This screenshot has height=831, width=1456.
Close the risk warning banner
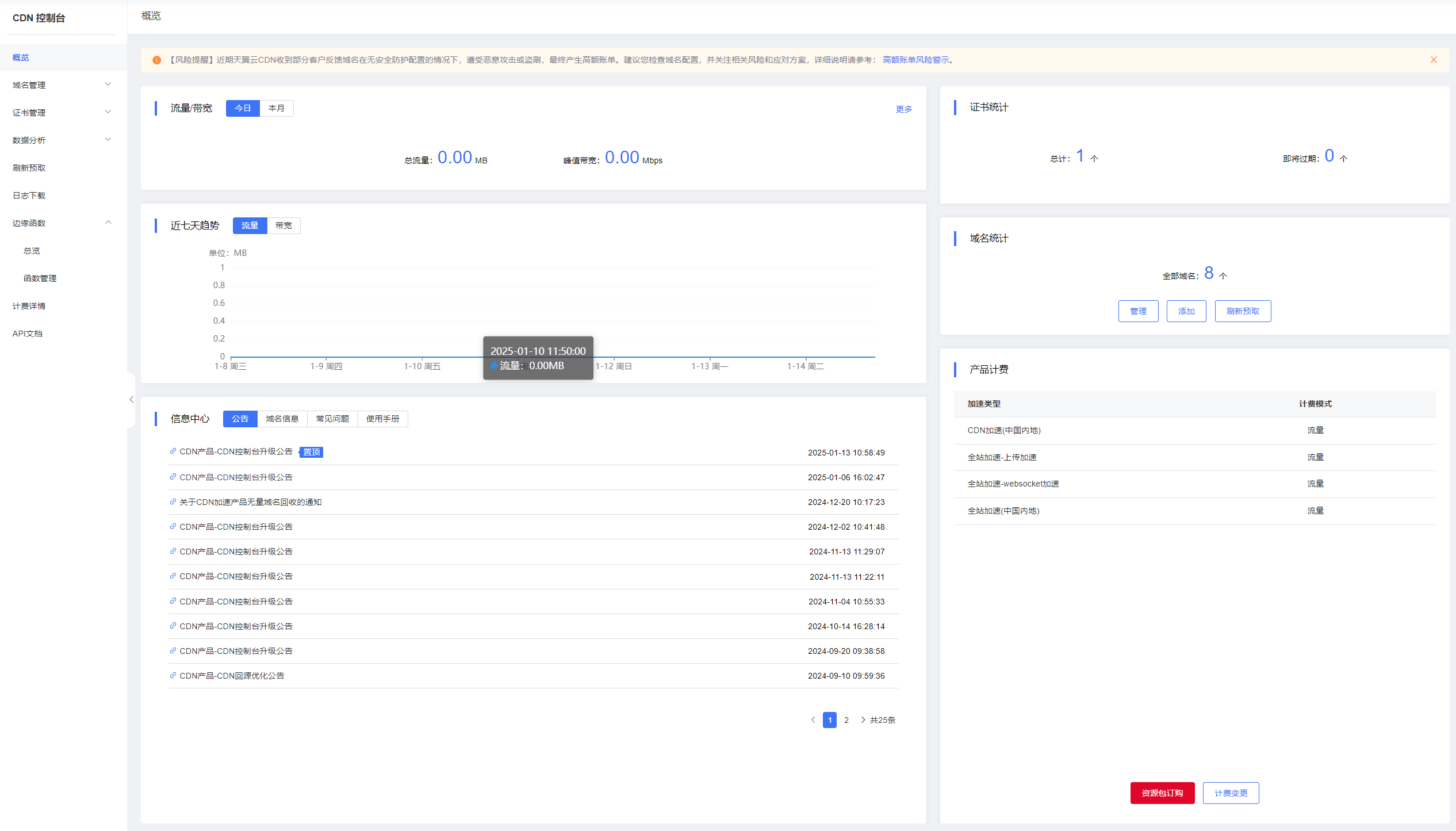pos(1434,60)
